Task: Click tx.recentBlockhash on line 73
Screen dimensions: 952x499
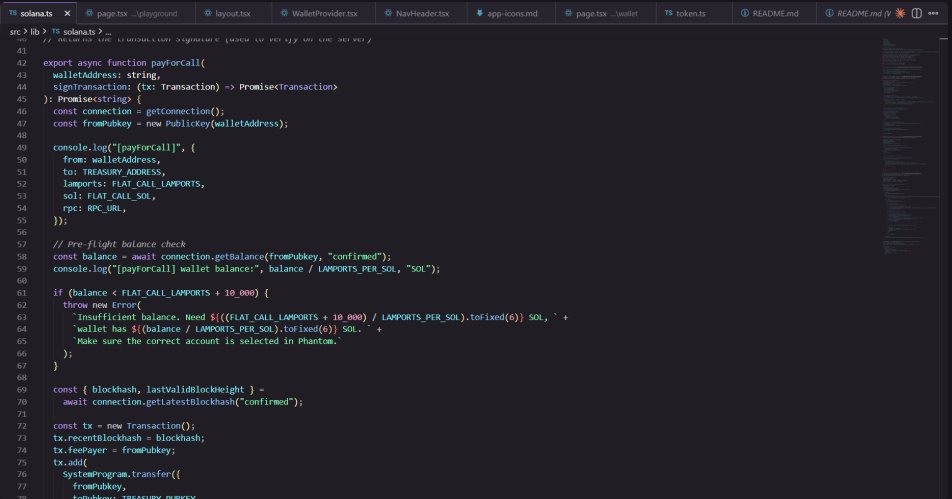Action: [97, 438]
